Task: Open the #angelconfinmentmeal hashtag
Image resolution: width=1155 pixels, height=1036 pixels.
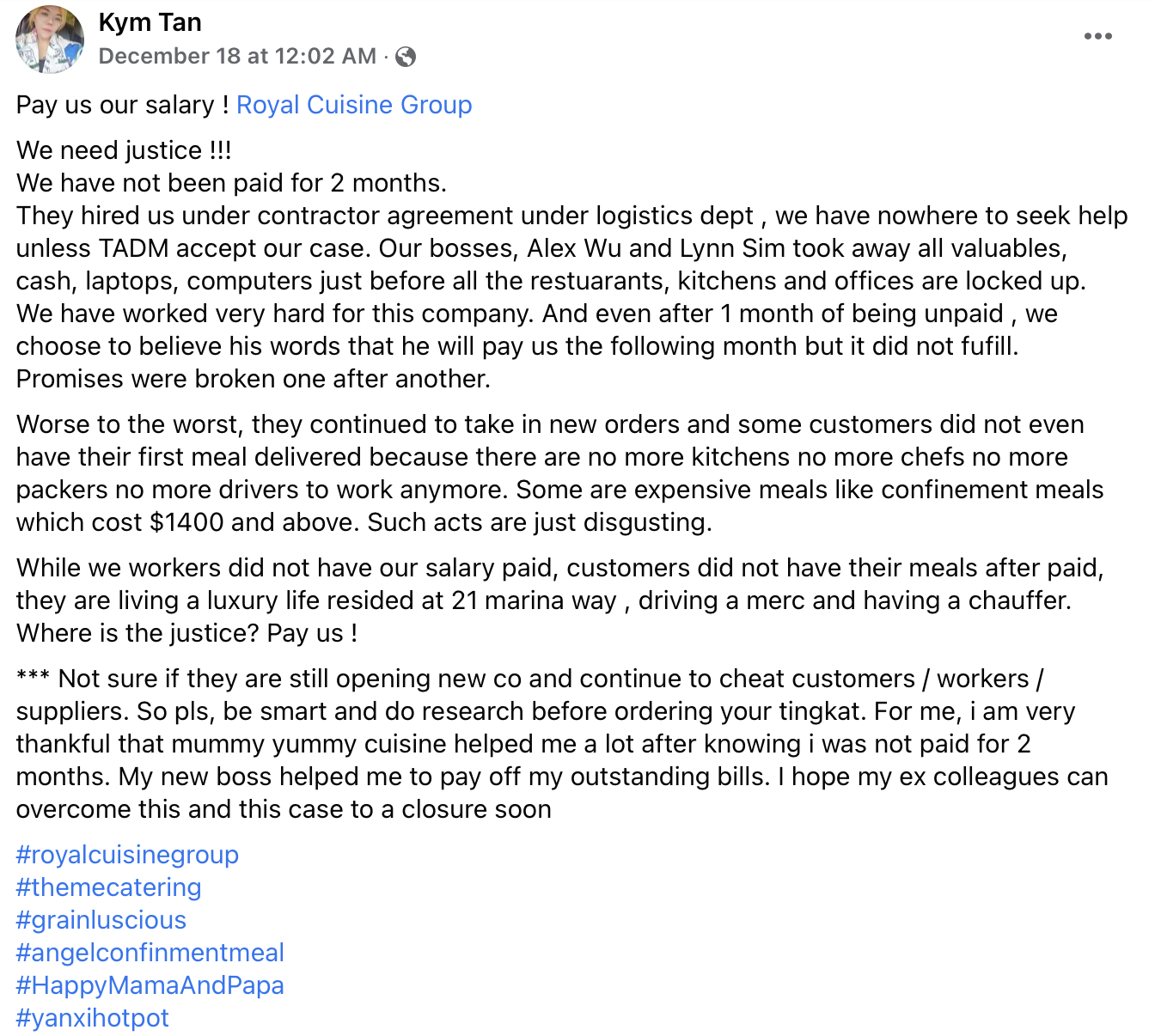Action: (x=150, y=953)
